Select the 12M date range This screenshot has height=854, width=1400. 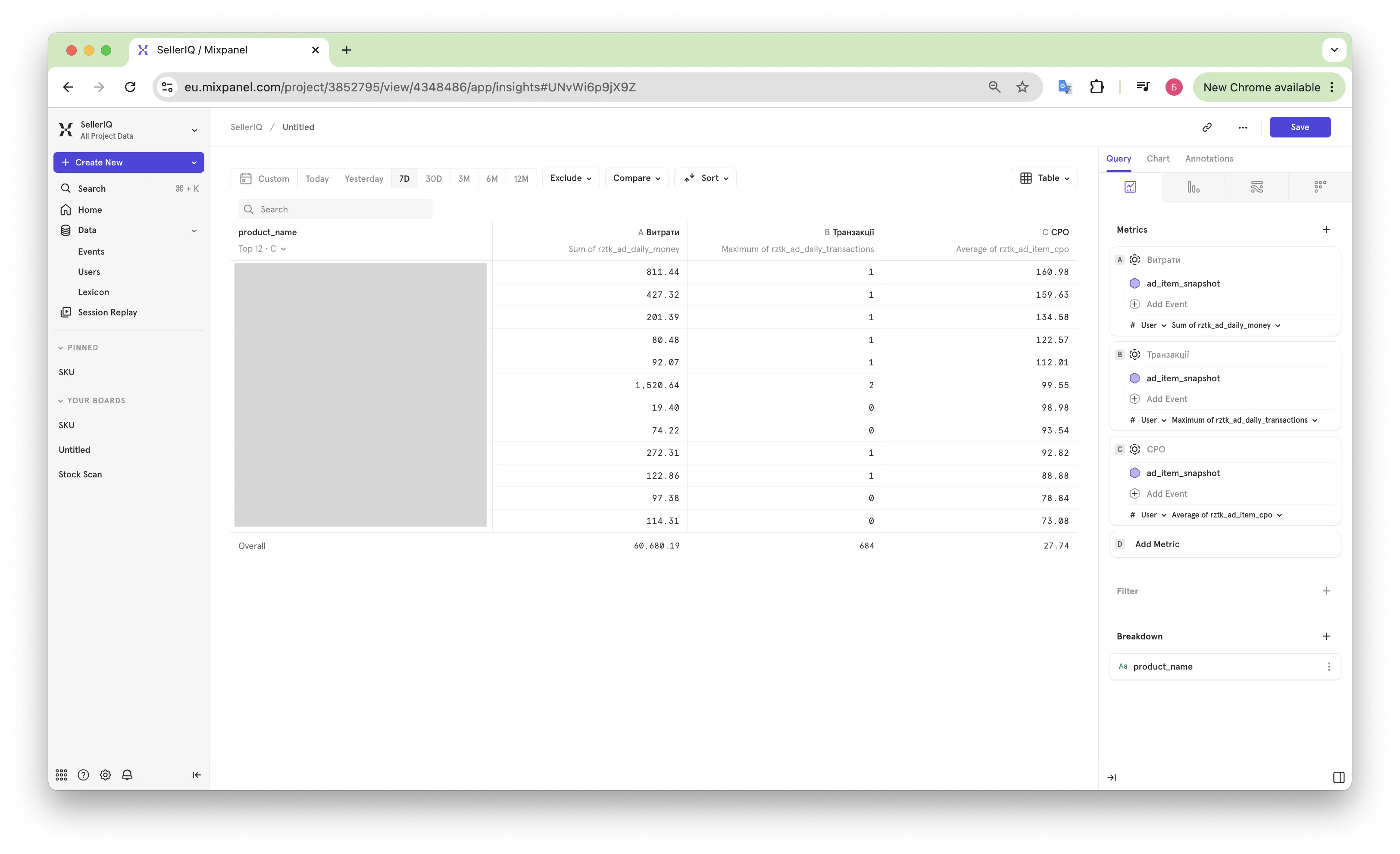point(521,179)
